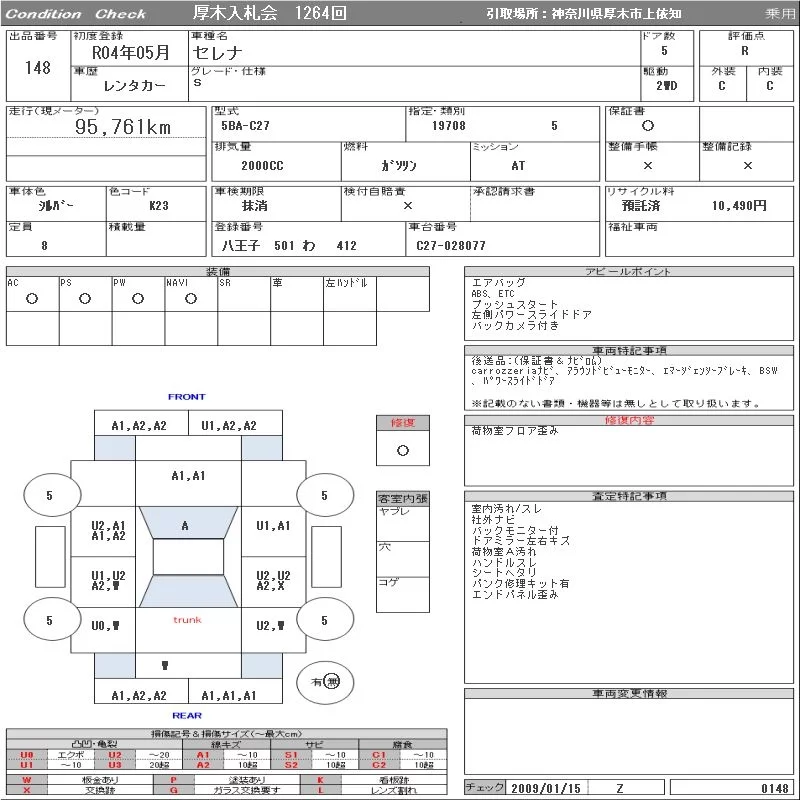Viewport: 800px width, 800px height.
Task: Click the lot number 148
Action: (38, 67)
